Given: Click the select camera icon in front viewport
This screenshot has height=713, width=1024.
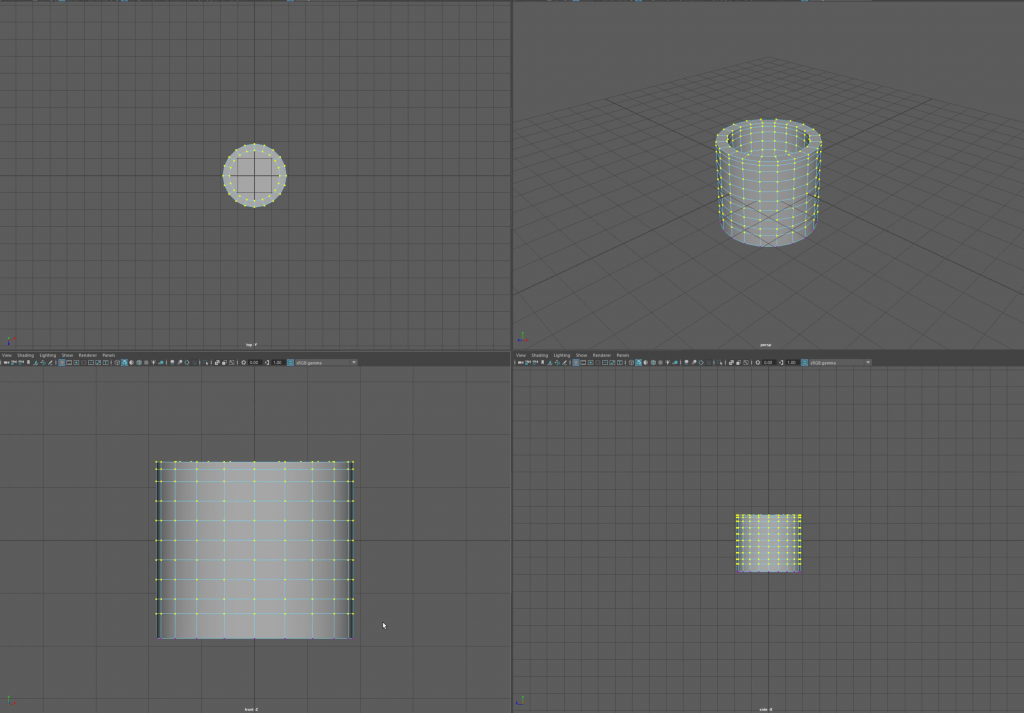Looking at the screenshot, I should pos(6,362).
